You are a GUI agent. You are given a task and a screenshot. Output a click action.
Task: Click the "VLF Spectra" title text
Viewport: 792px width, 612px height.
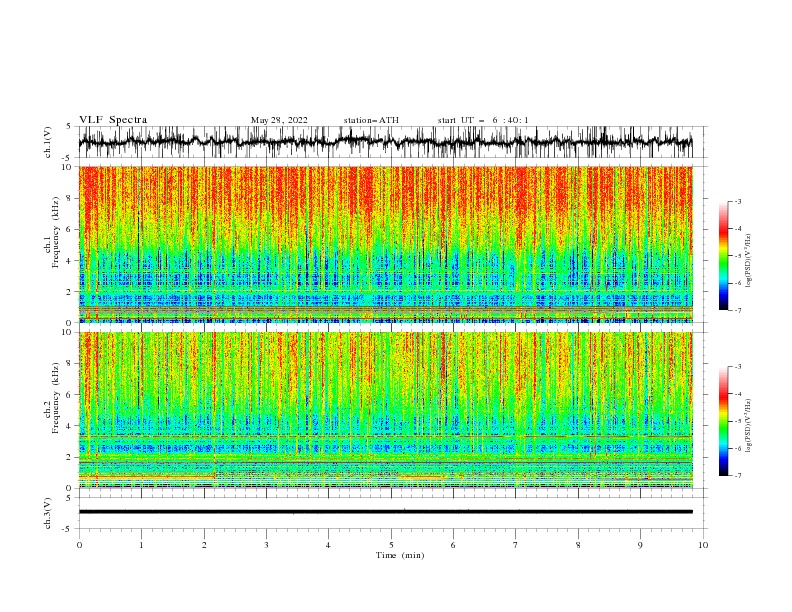coord(113,120)
